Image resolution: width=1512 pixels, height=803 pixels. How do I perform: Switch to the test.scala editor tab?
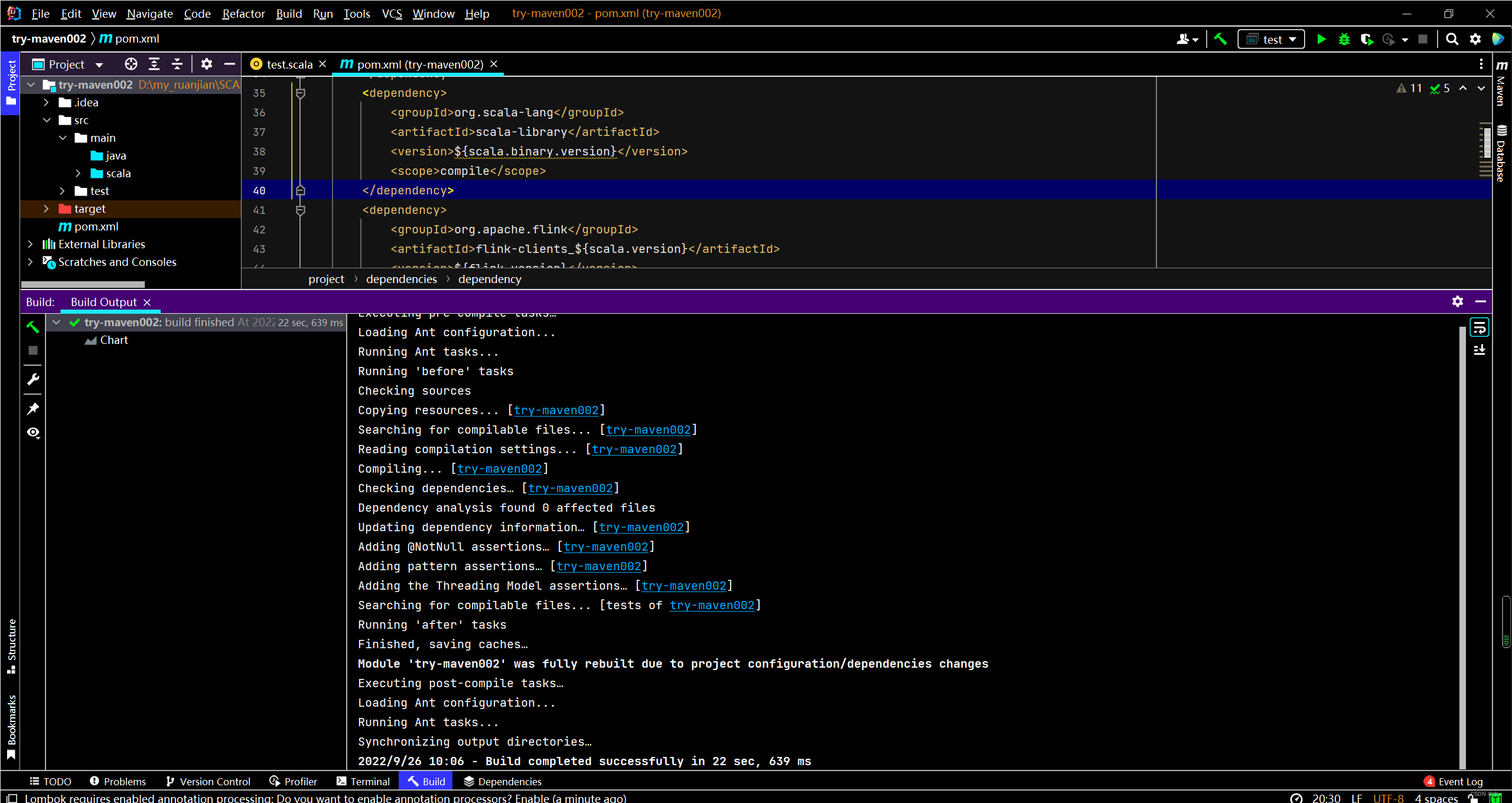tap(289, 64)
